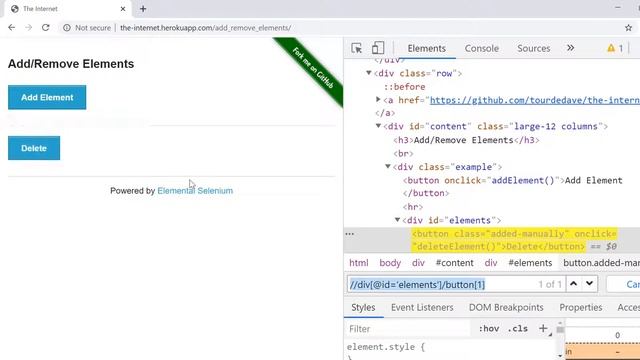Go to next search result arrow

(589, 284)
